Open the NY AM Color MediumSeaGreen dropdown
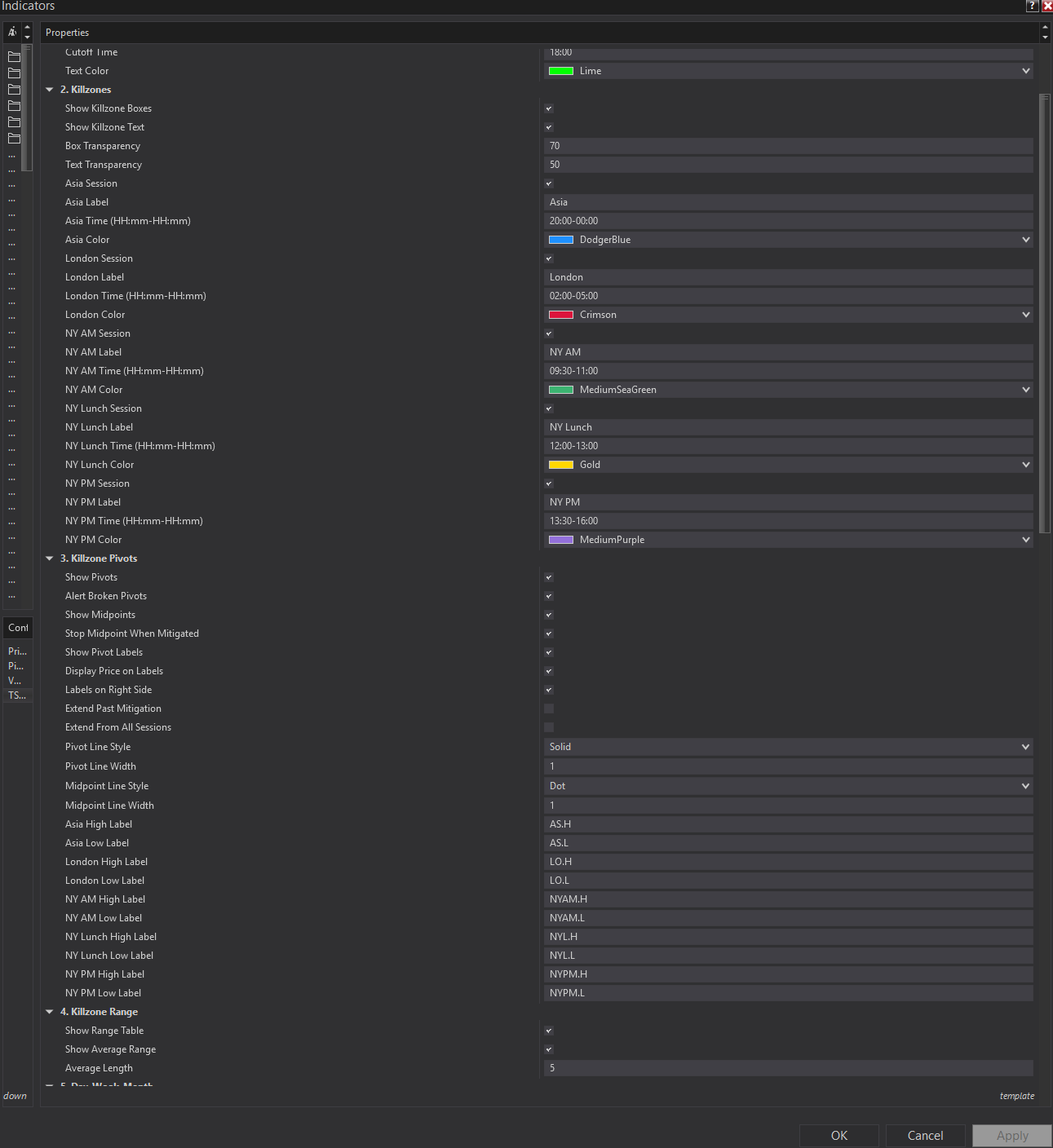 point(788,390)
